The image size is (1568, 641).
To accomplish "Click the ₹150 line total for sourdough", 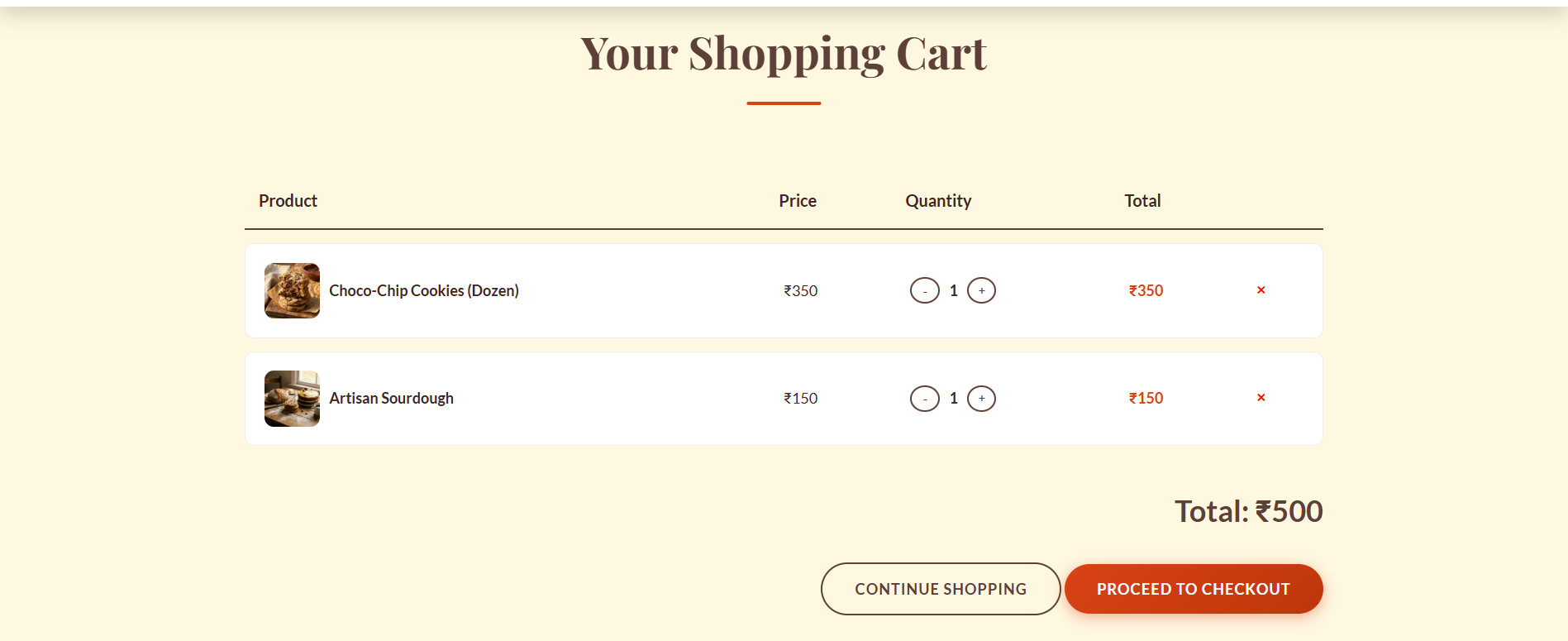I will click(1145, 398).
